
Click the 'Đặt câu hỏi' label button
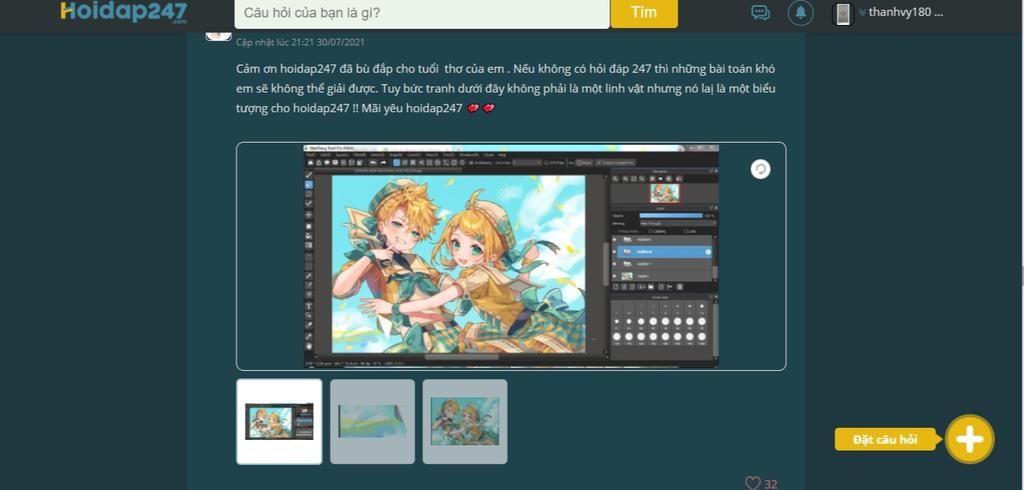coord(886,439)
